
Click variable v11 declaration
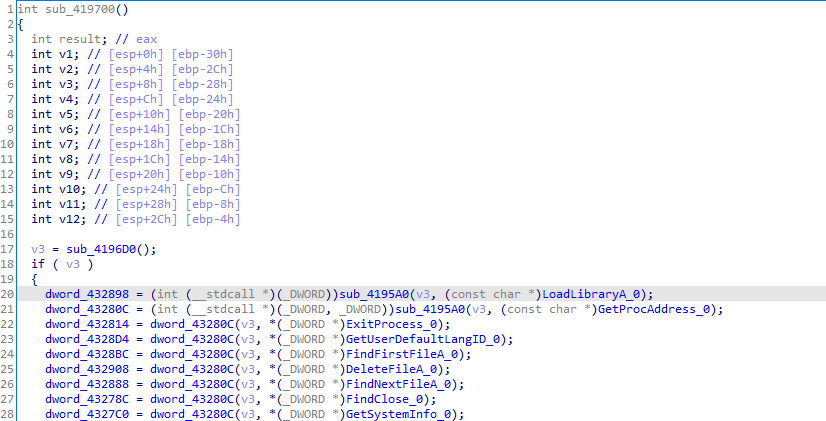click(x=70, y=204)
